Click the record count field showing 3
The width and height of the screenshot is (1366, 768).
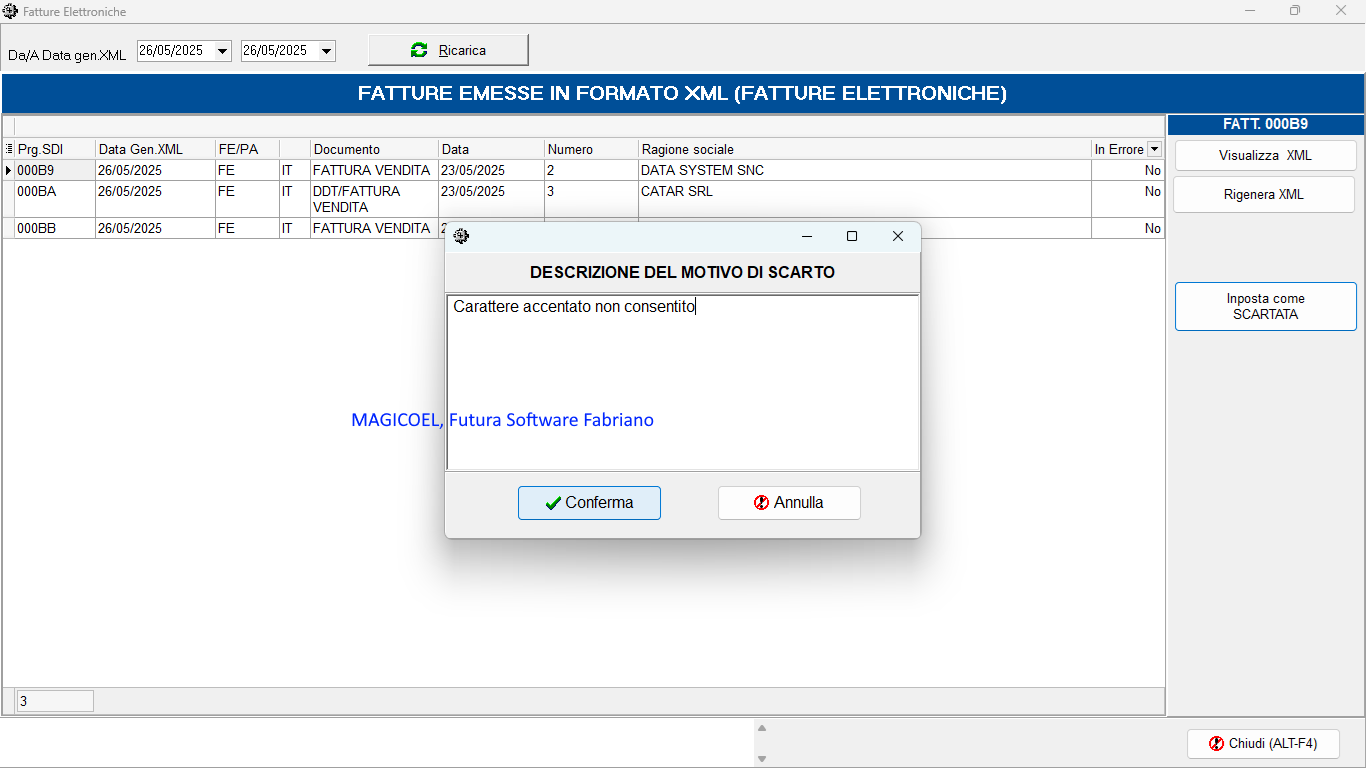coord(55,701)
